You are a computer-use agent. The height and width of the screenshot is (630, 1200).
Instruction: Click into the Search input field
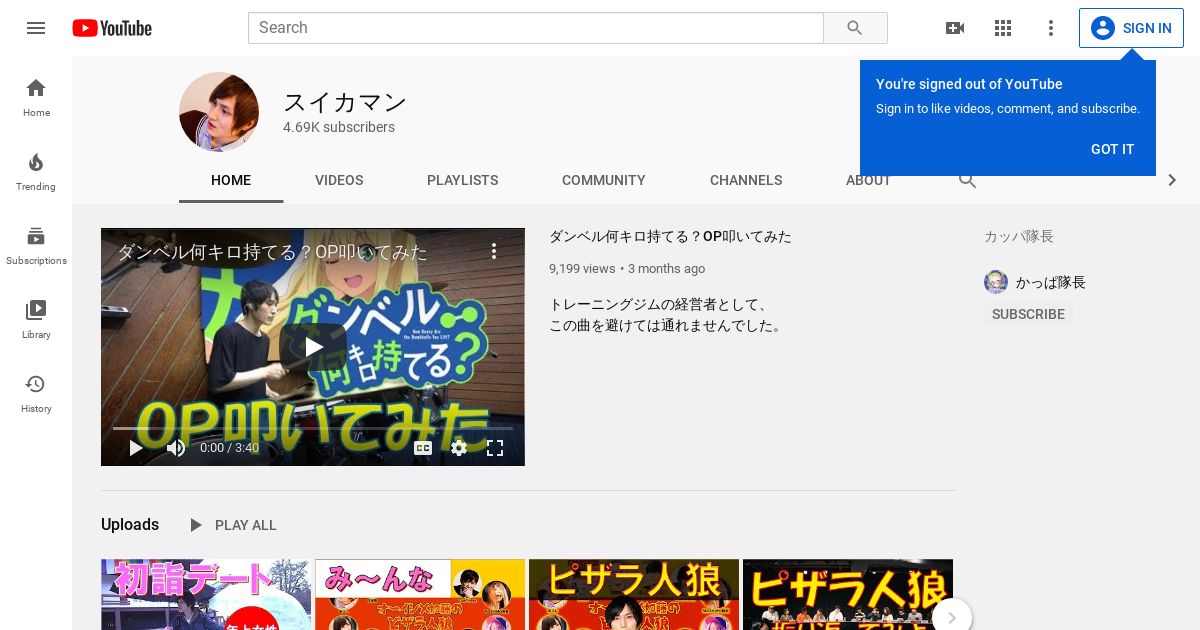536,28
